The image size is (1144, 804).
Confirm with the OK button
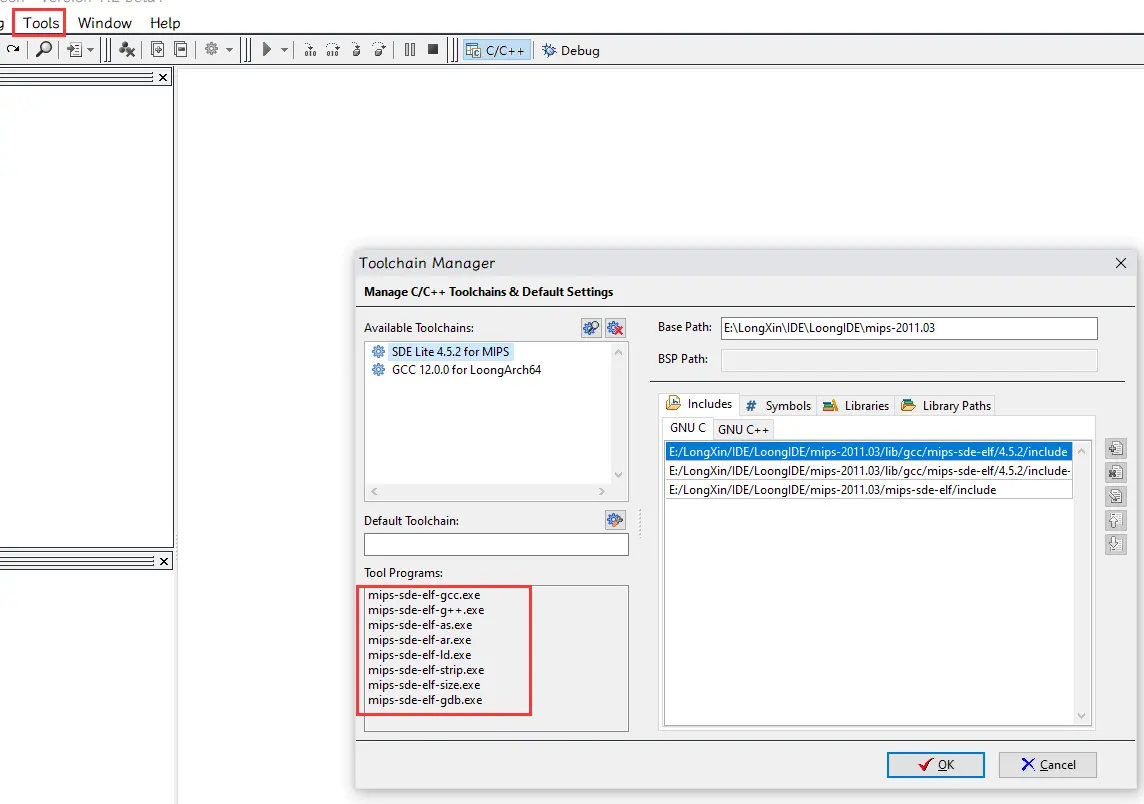[937, 765]
